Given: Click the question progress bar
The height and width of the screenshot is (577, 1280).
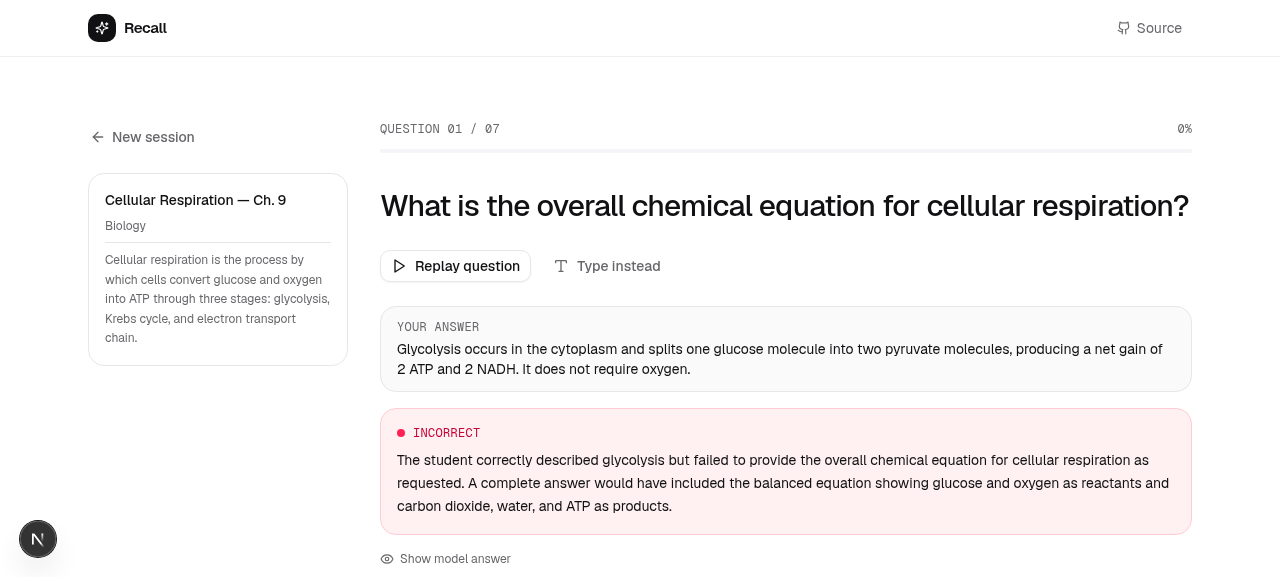Looking at the screenshot, I should tap(786, 151).
